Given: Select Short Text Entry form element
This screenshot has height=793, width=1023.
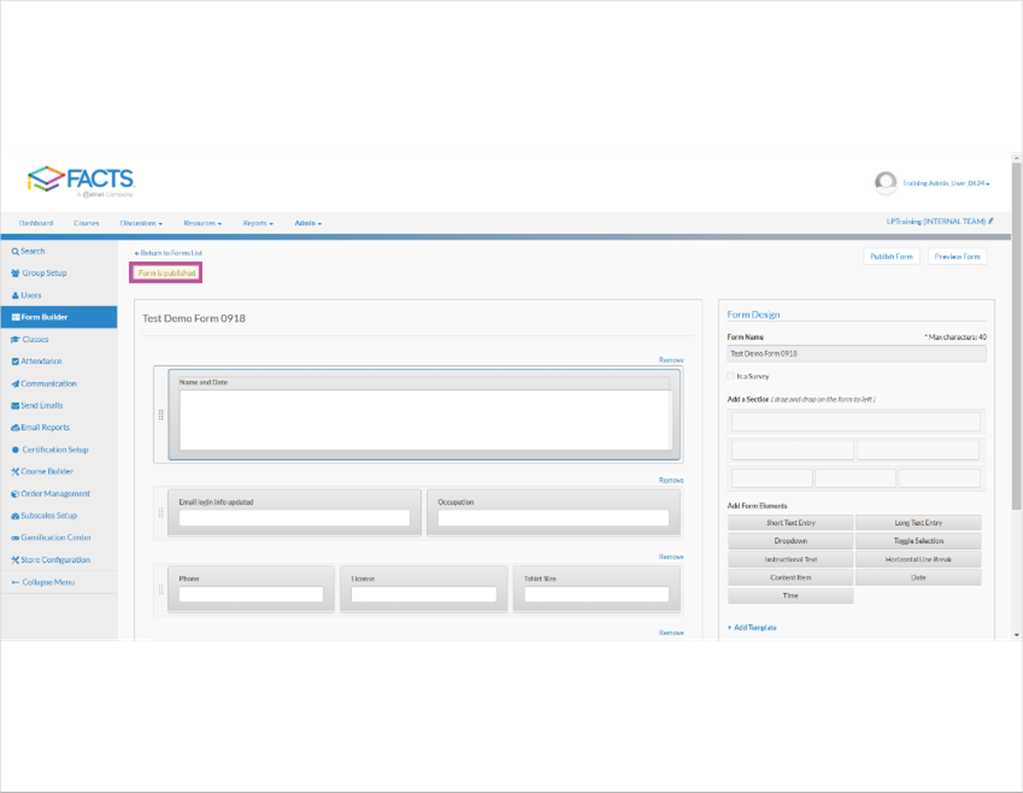Looking at the screenshot, I should point(791,523).
